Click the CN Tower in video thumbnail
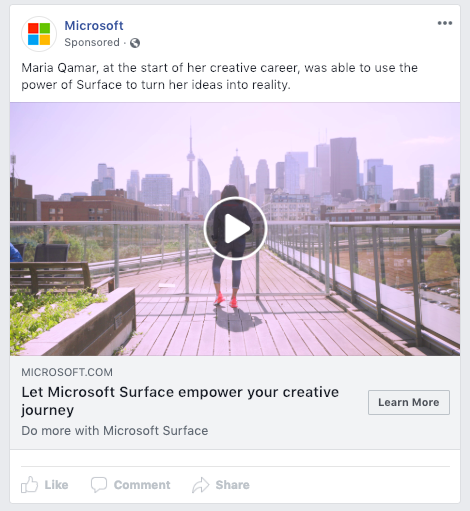The height and width of the screenshot is (511, 470). click(x=191, y=160)
